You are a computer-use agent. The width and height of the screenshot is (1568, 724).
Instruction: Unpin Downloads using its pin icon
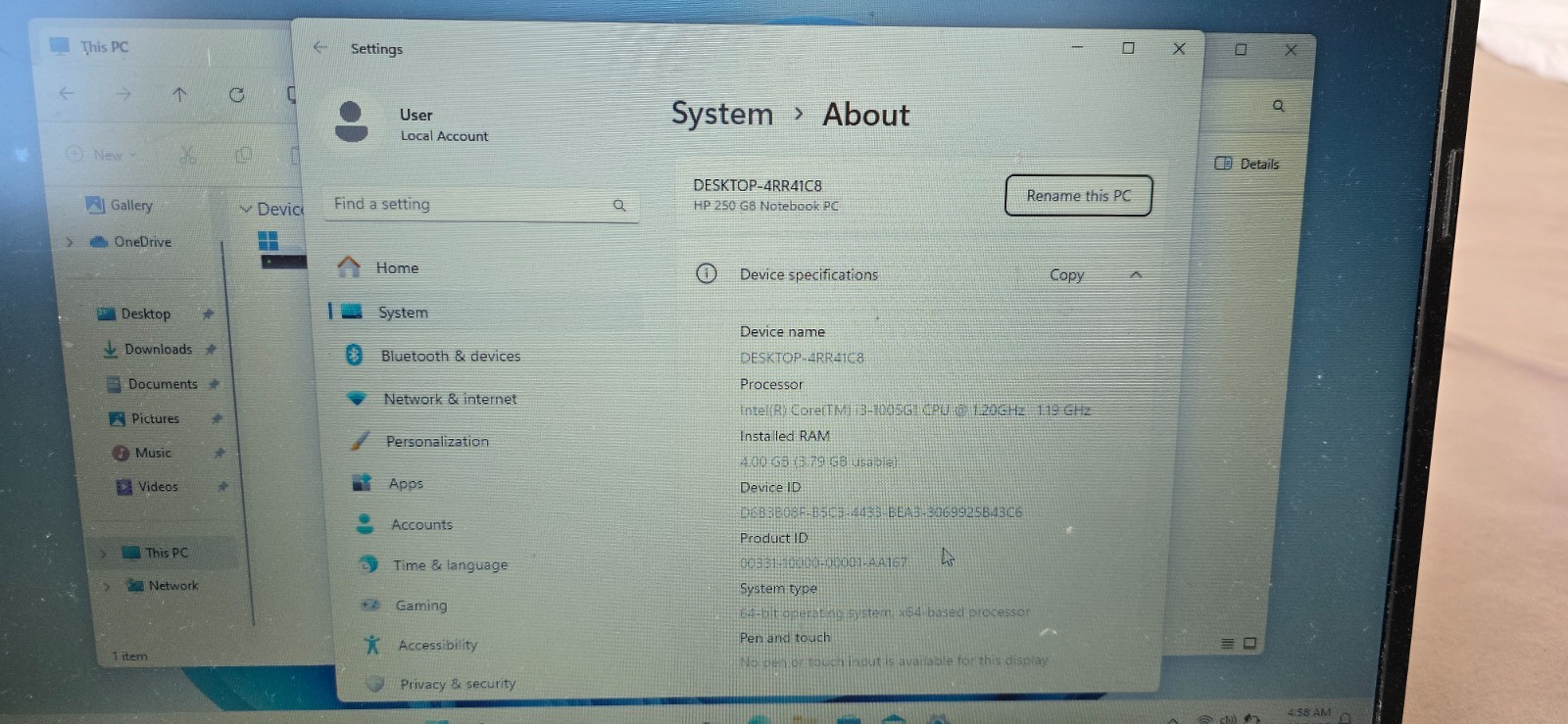[x=211, y=349]
